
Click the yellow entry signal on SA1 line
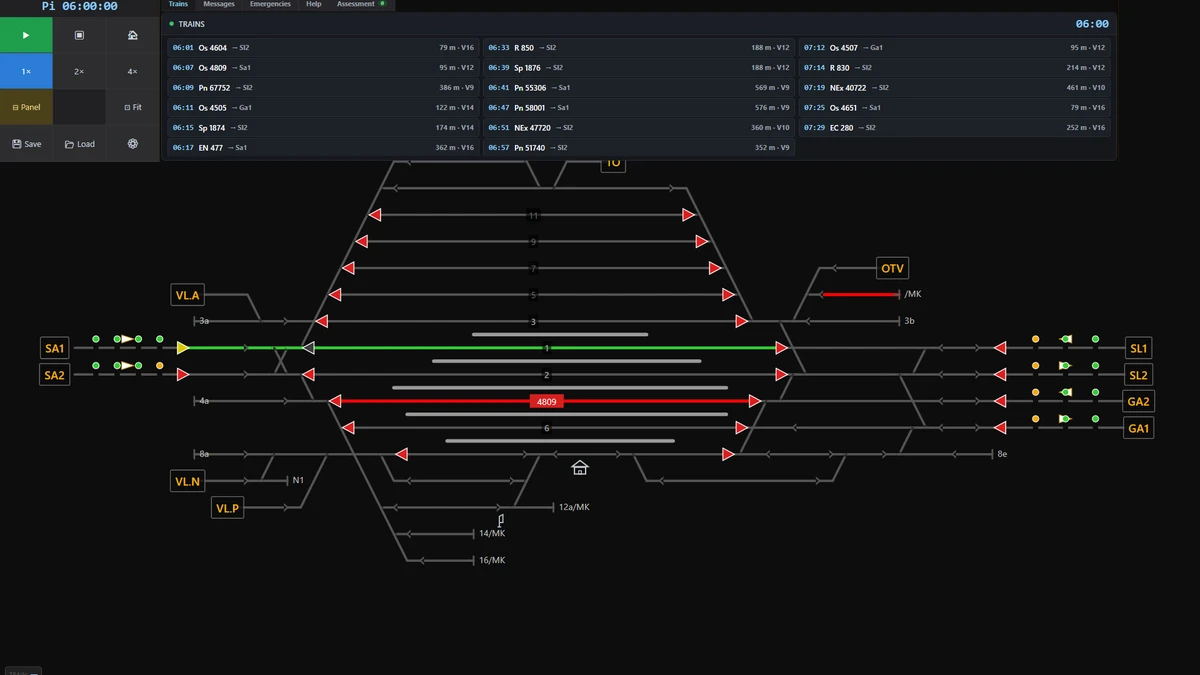183,348
